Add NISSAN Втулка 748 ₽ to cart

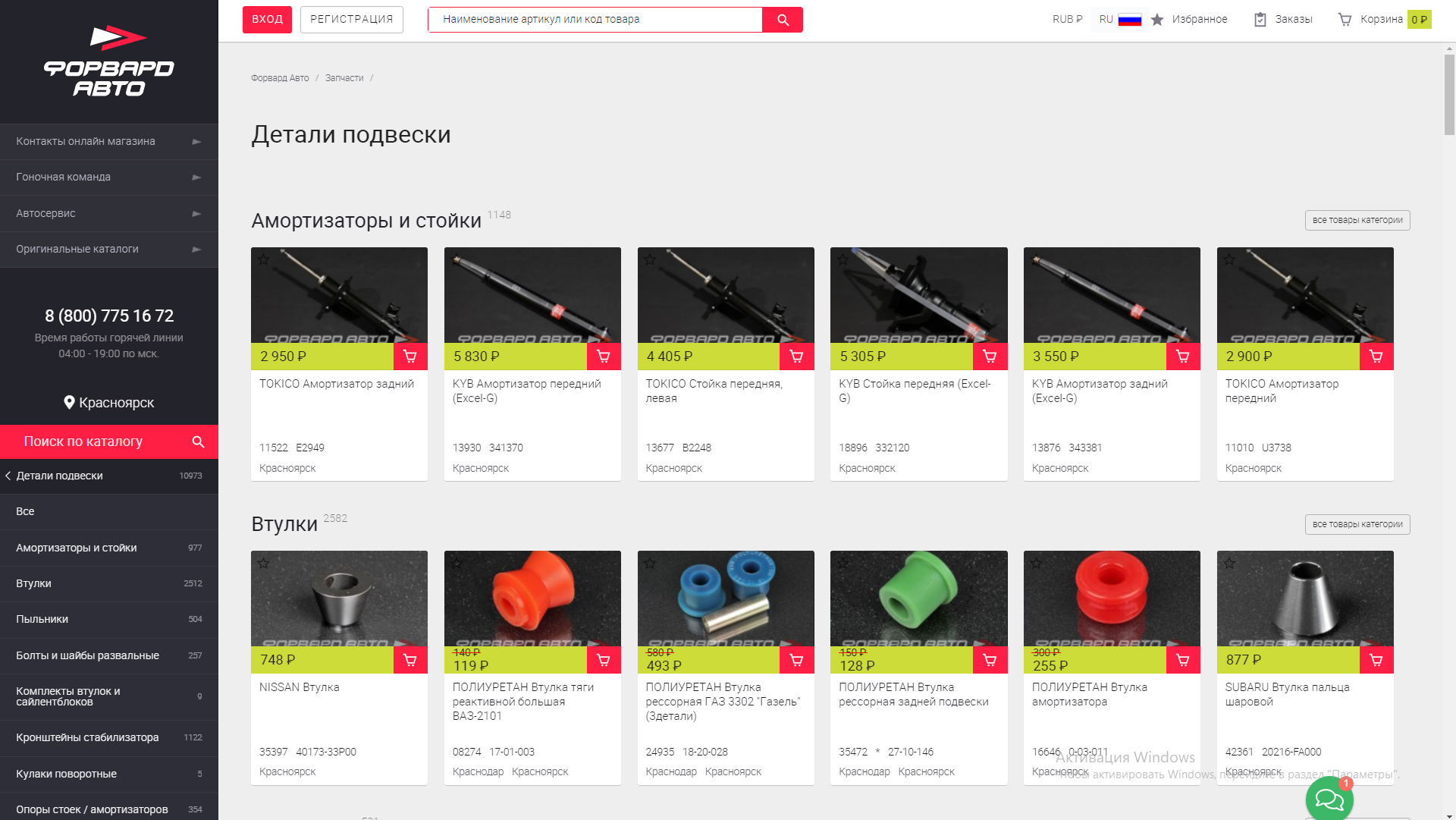tap(410, 660)
